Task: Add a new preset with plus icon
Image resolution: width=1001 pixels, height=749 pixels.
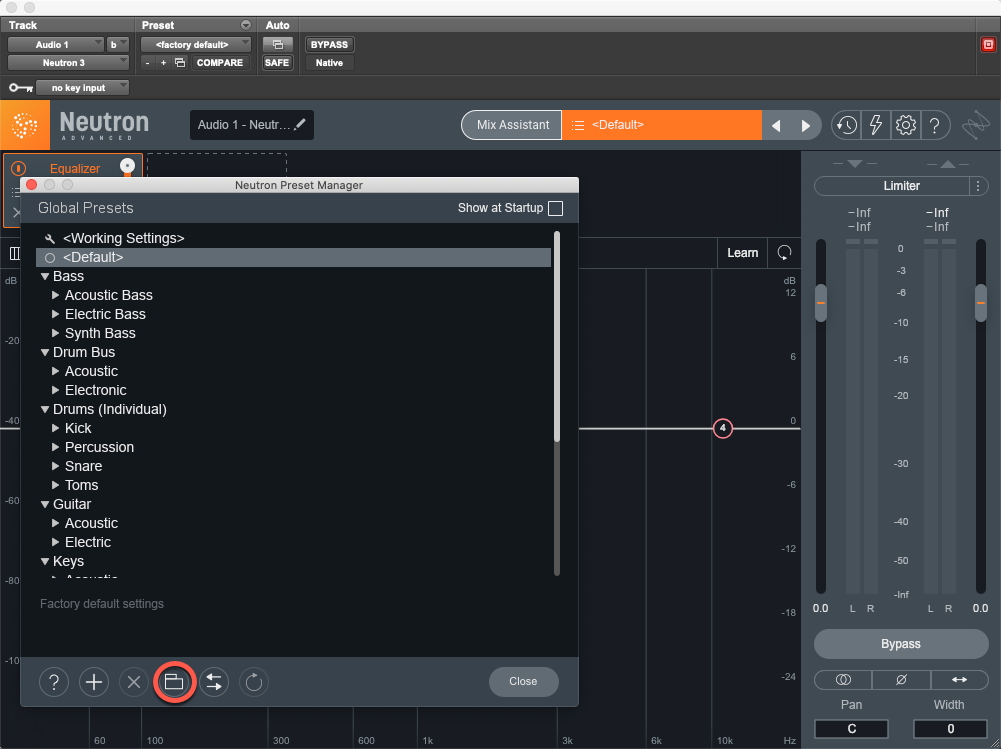Action: [94, 682]
